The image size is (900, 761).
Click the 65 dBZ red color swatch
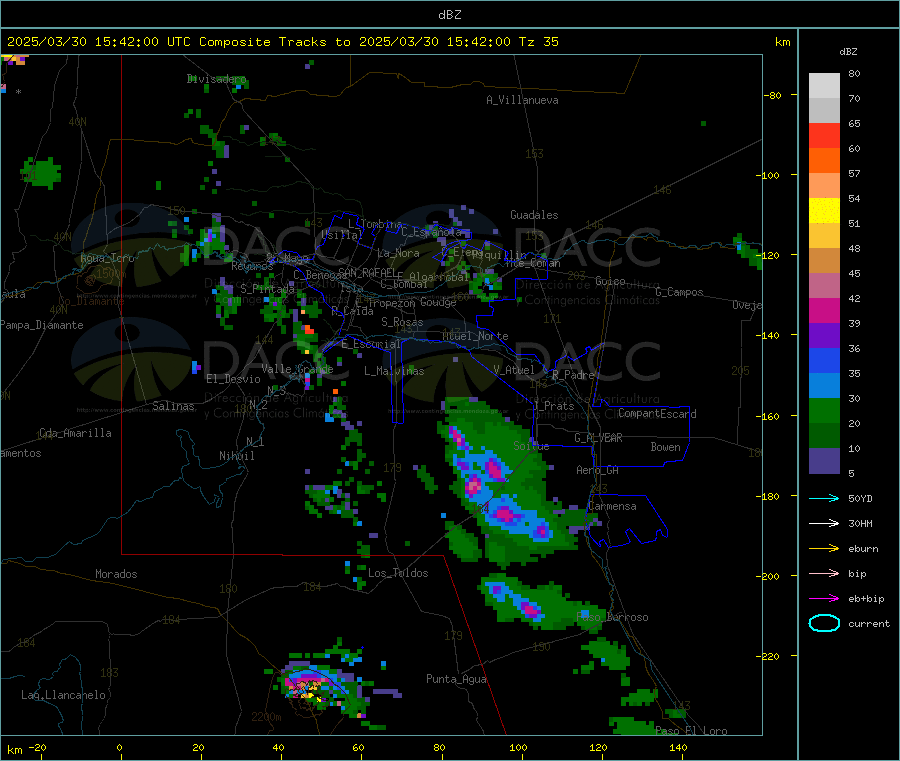coord(824,135)
